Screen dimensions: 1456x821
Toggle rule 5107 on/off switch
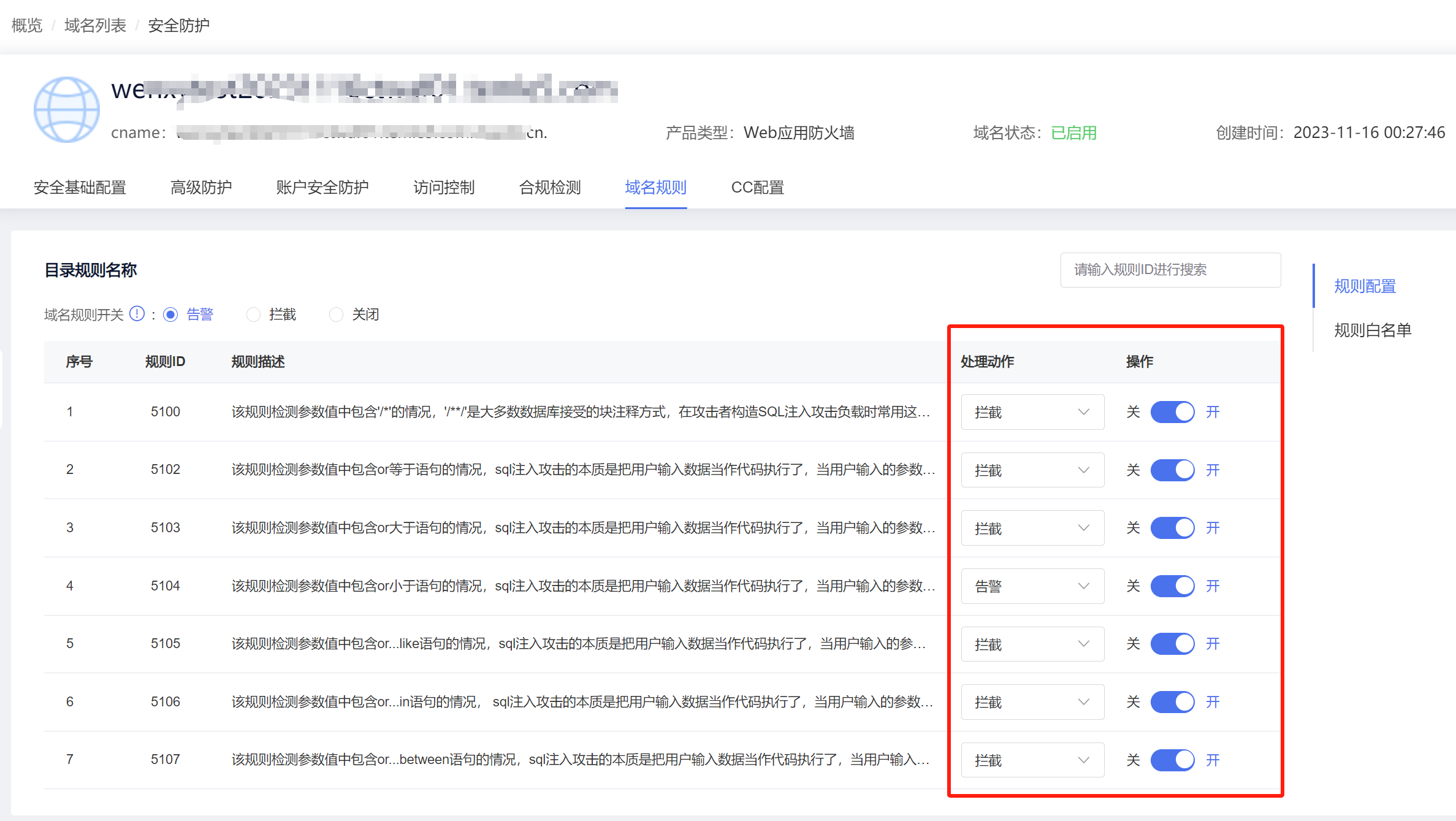1172,760
